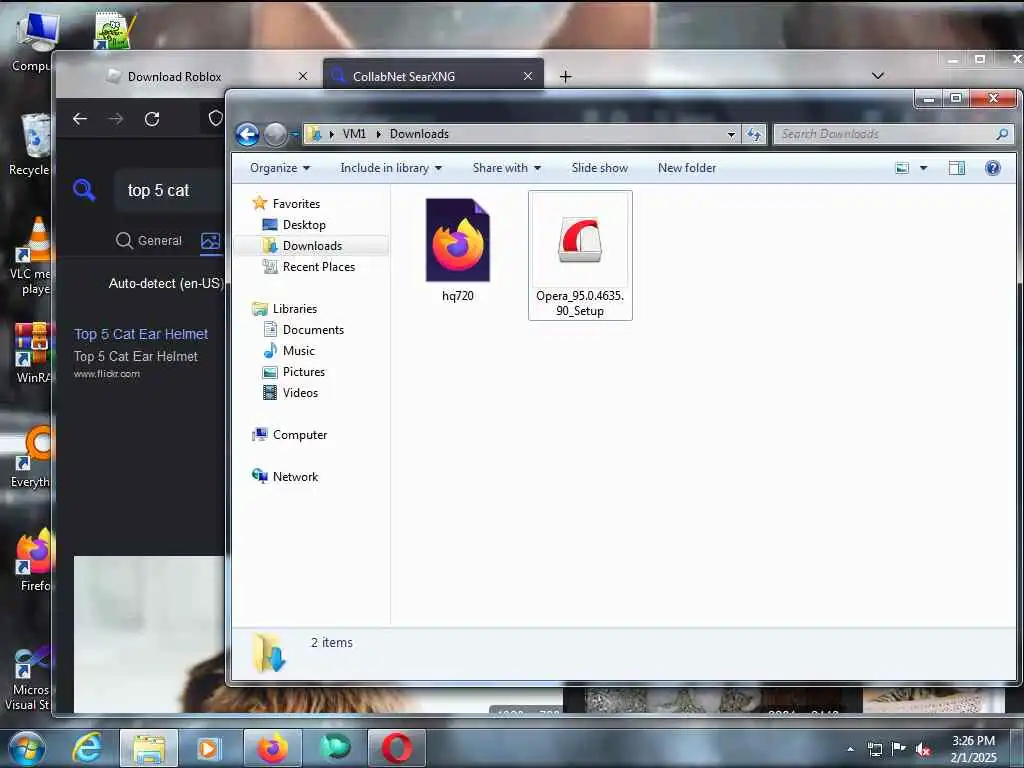The image size is (1024, 768).
Task: Click the browser's forward arrow
Action: tap(116, 119)
